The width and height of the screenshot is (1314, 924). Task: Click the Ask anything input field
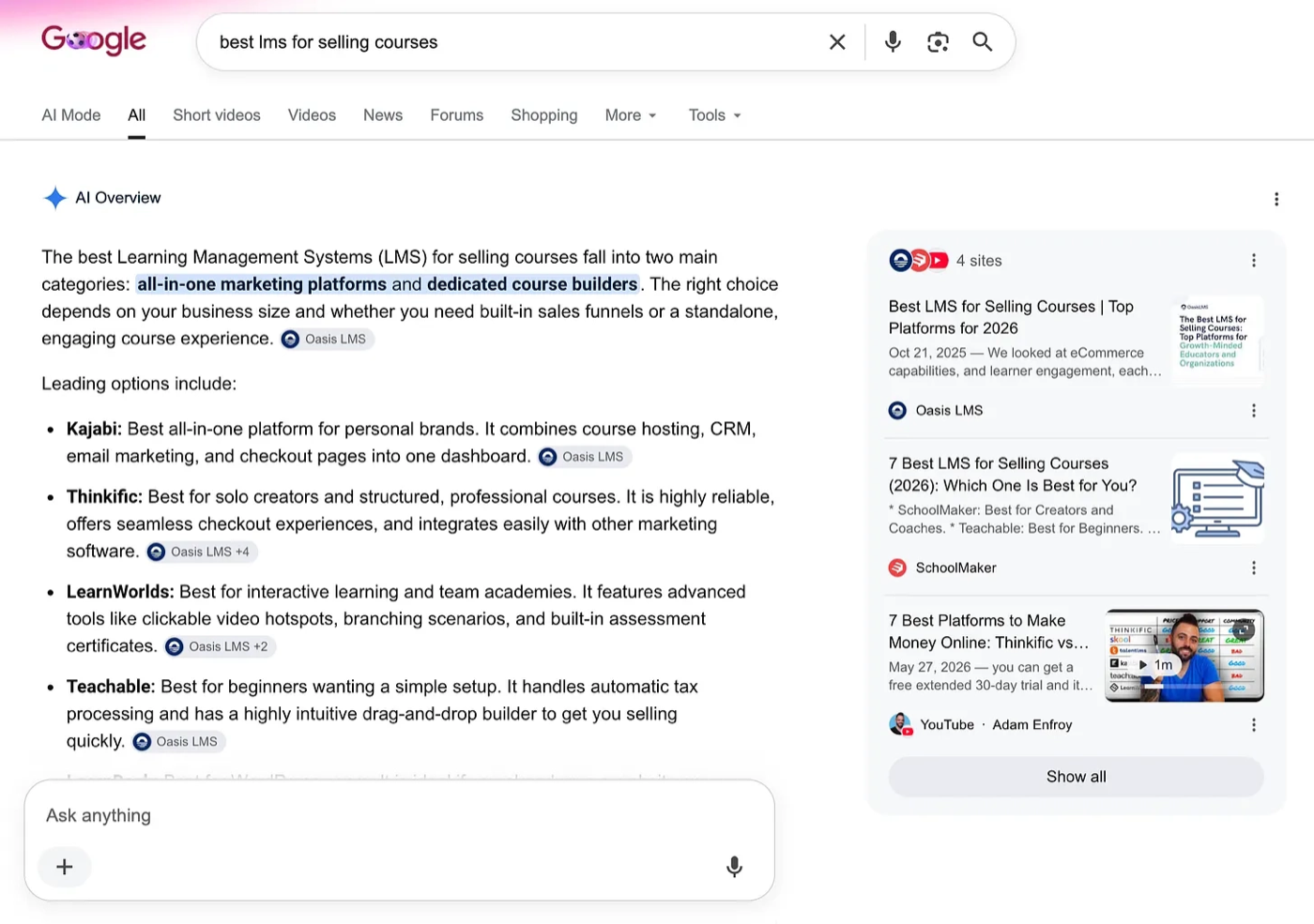tap(399, 815)
